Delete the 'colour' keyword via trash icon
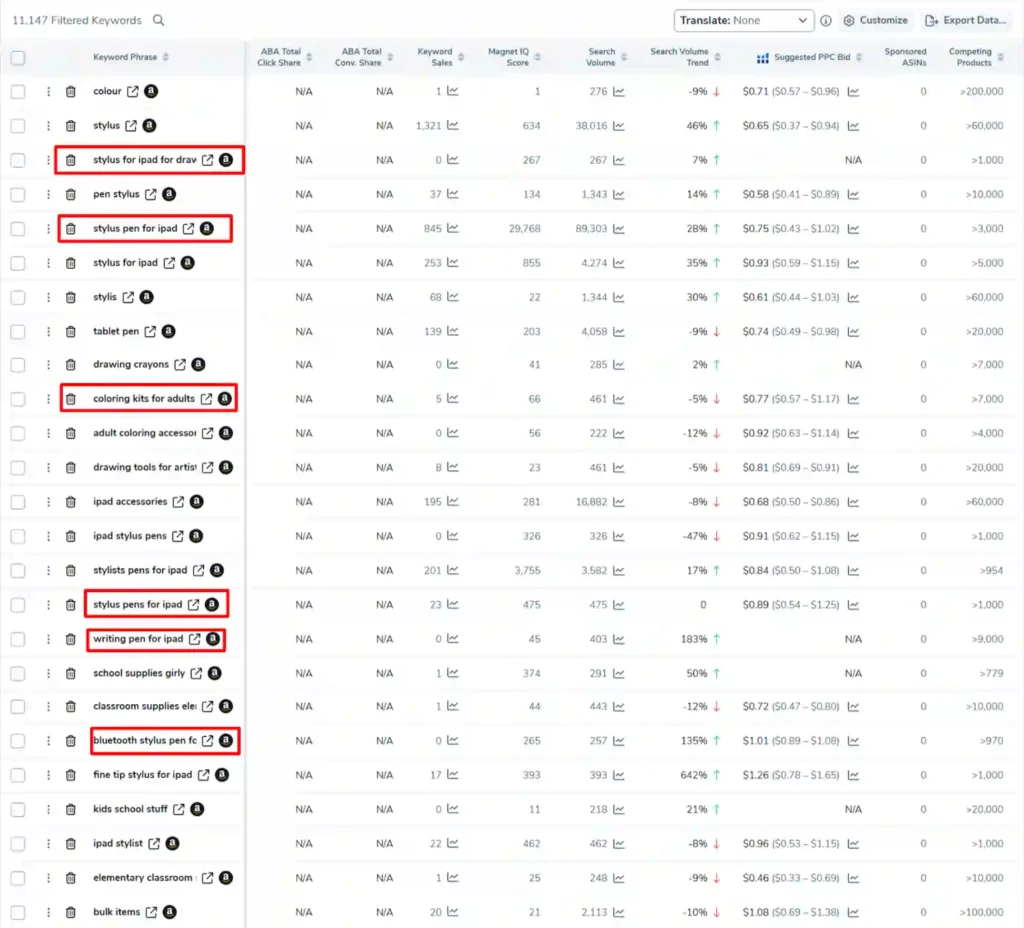 [x=71, y=91]
